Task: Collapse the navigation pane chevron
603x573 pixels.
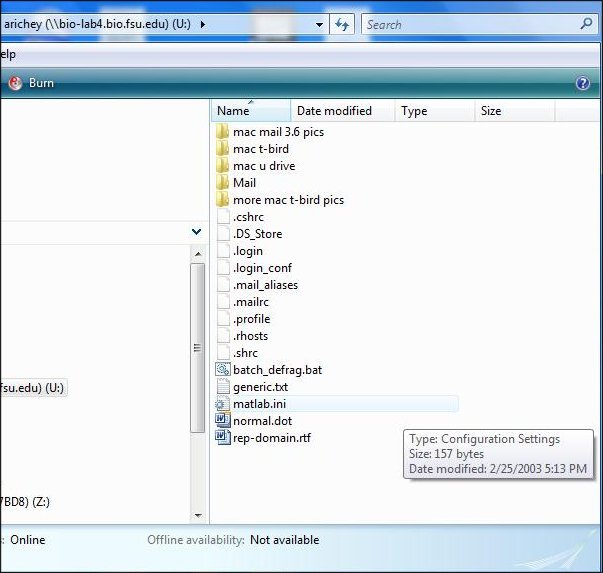Action: (x=197, y=232)
